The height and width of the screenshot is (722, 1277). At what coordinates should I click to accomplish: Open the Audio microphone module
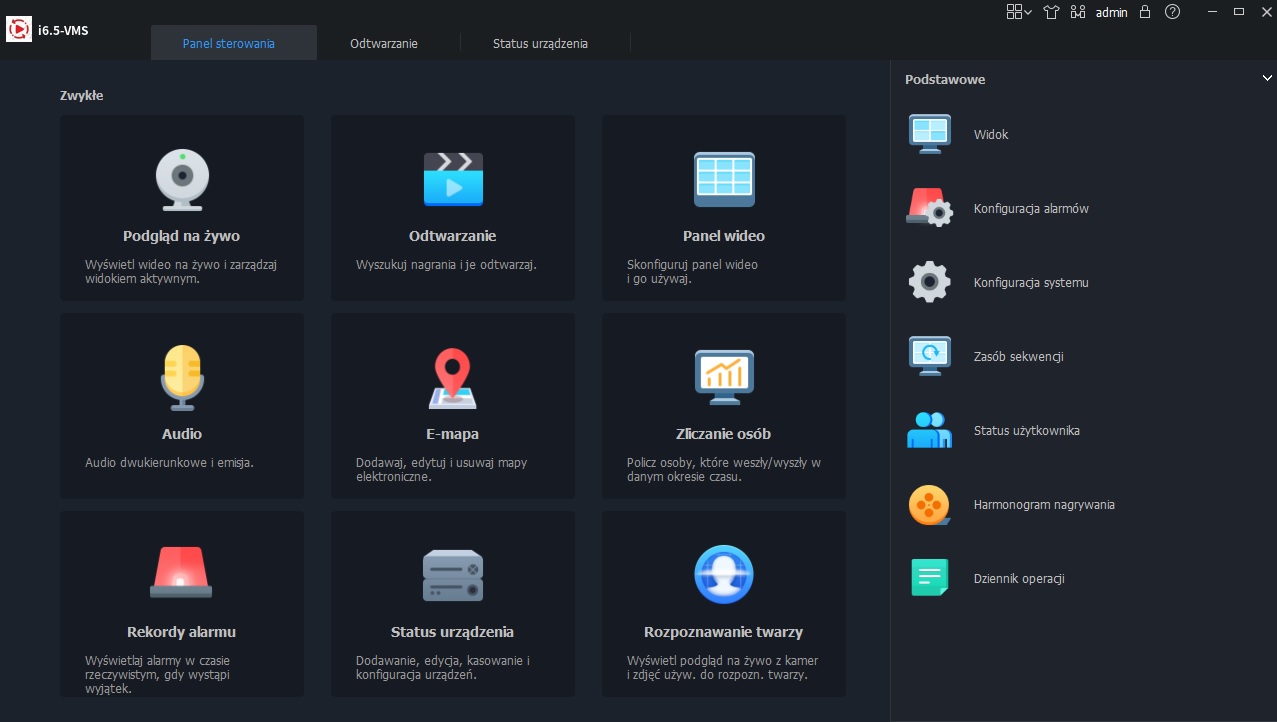[x=181, y=406]
